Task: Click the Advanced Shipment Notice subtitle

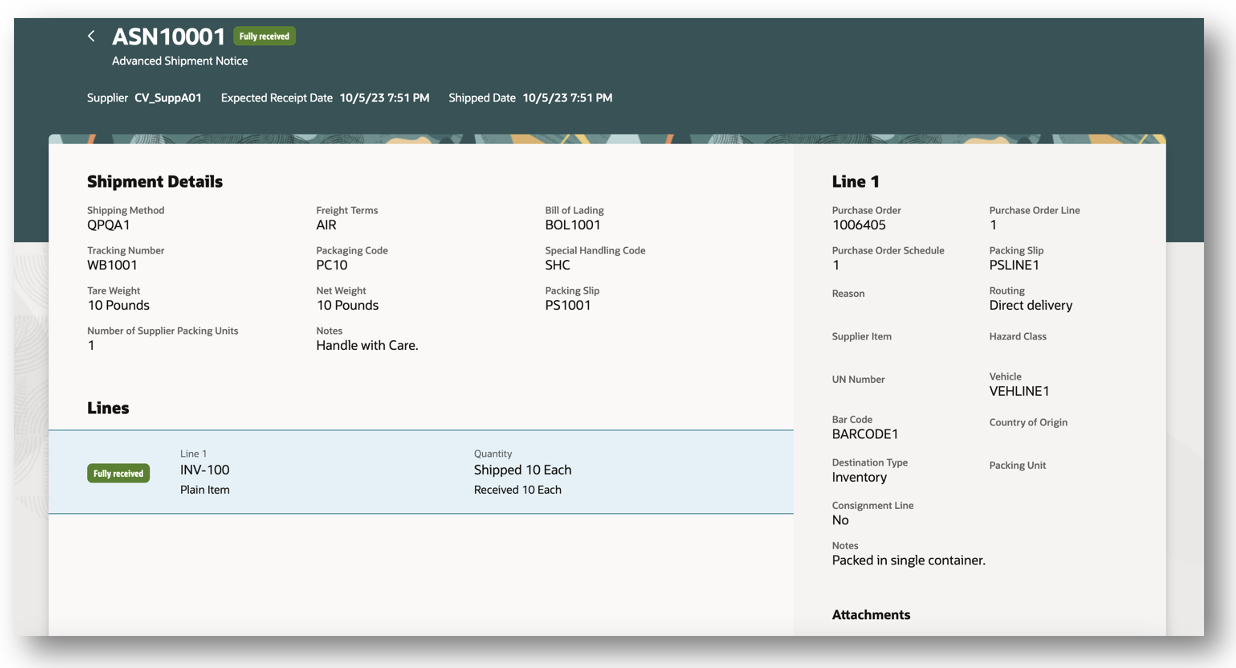Action: (x=180, y=61)
